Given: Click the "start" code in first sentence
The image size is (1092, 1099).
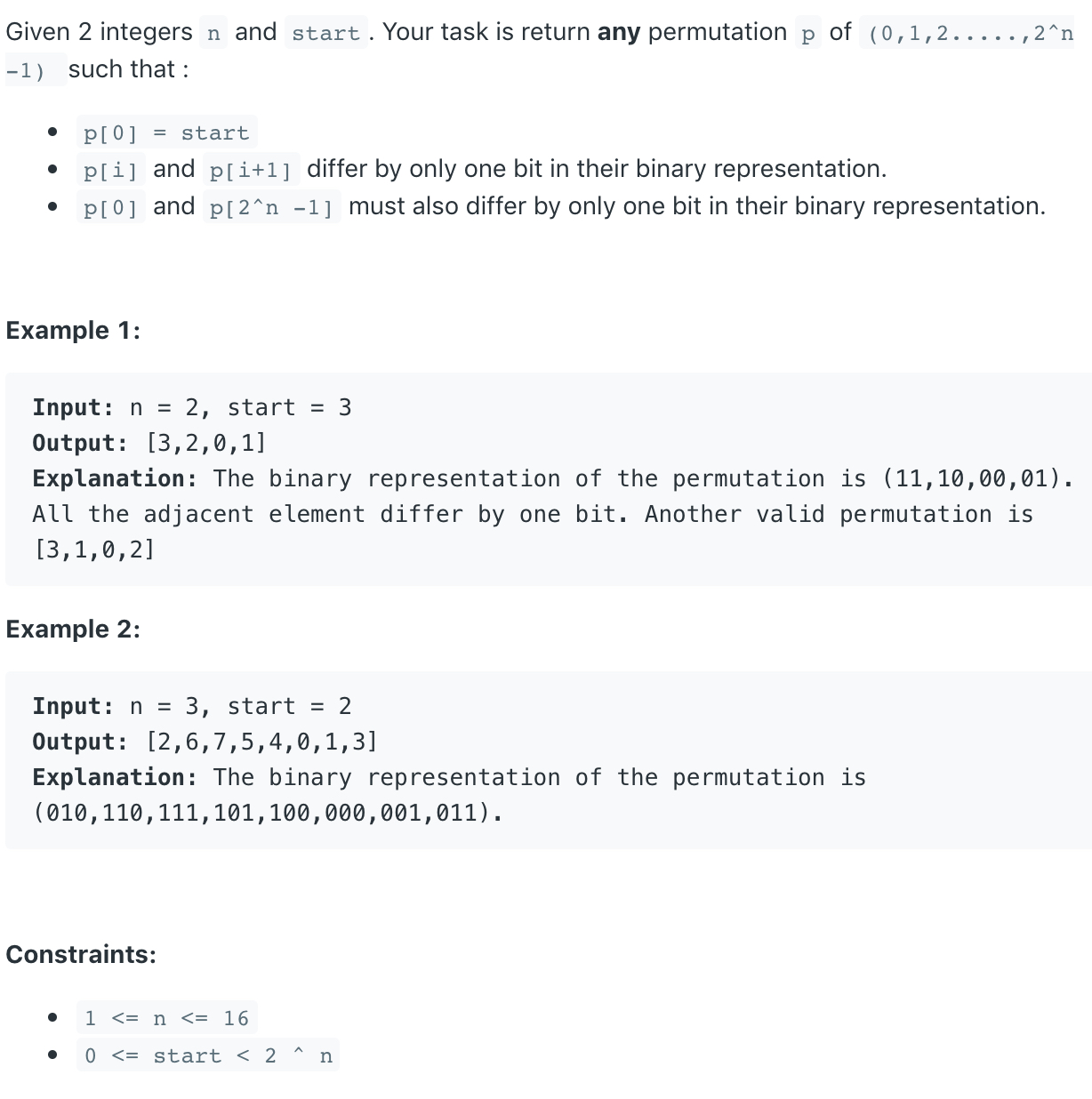Looking at the screenshot, I should click(325, 34).
